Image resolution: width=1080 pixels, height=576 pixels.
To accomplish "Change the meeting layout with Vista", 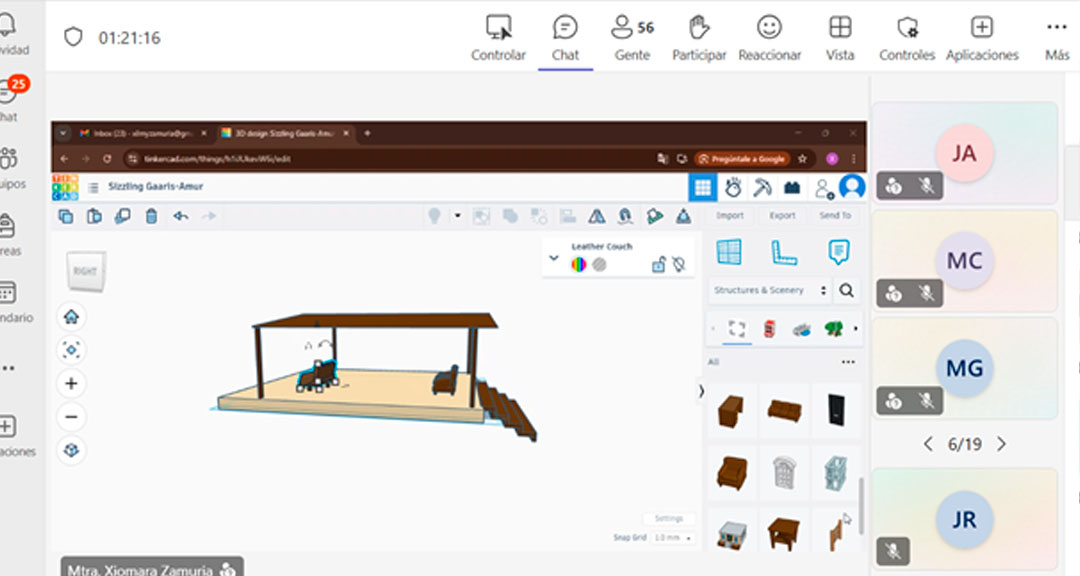I will (840, 37).
